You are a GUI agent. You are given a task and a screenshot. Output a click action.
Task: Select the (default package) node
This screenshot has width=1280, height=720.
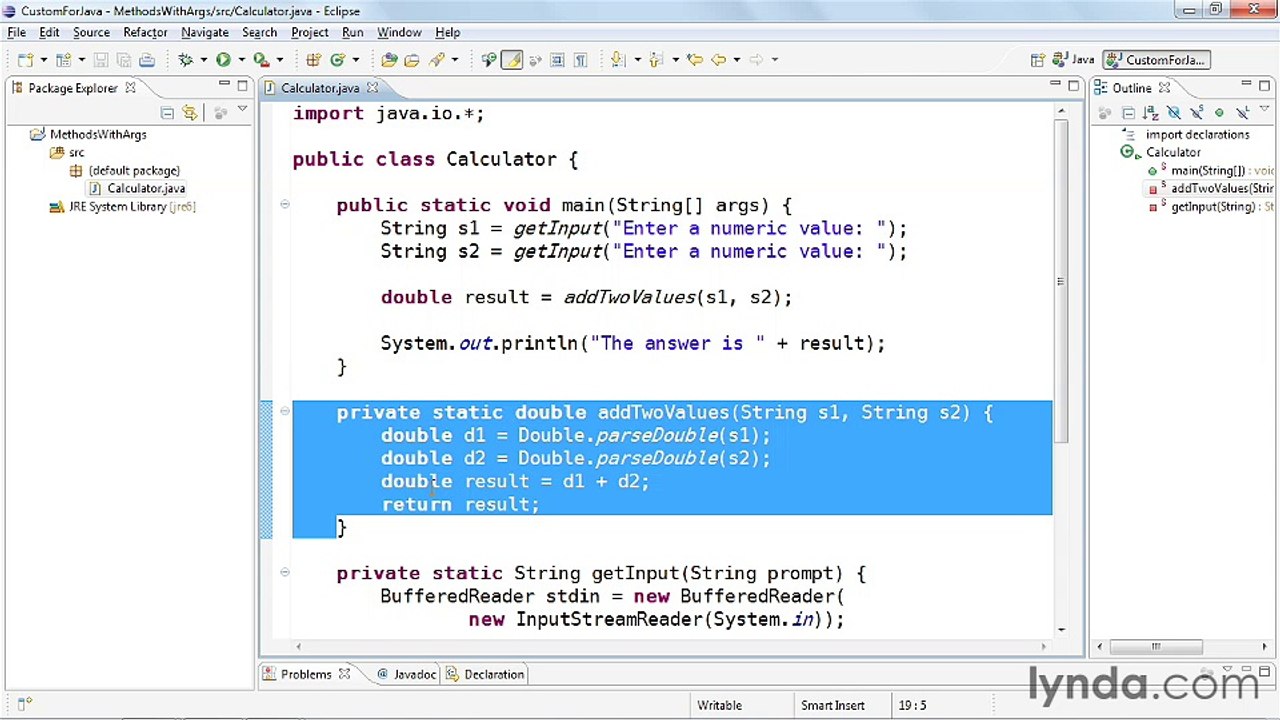pos(134,170)
